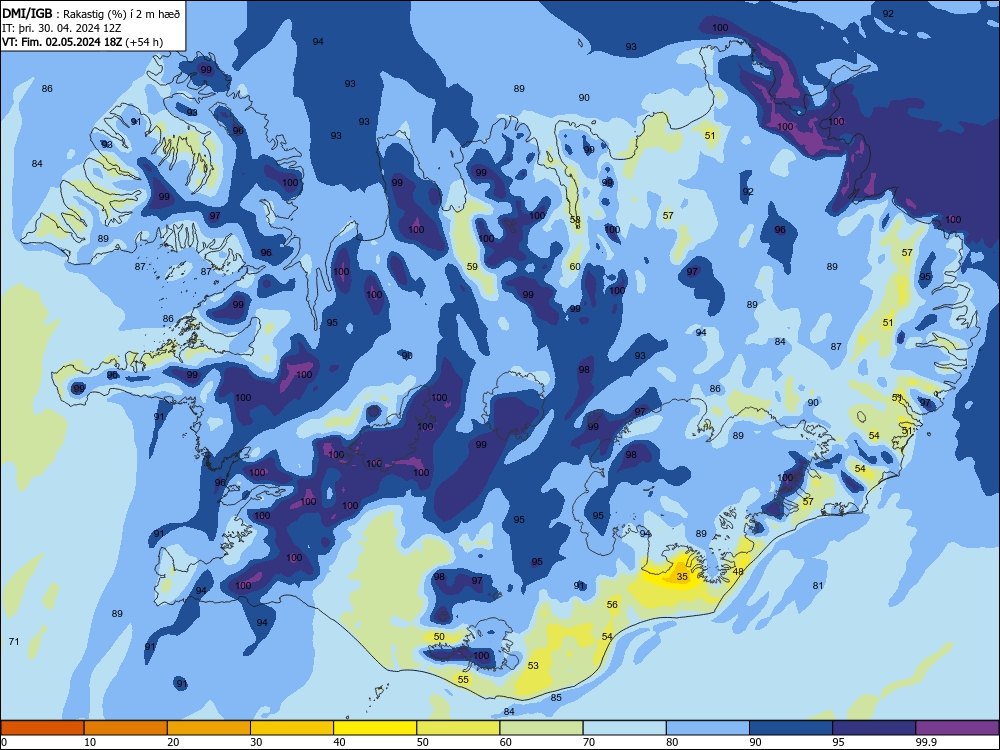Click the purple legend swatch above 99.9

coord(957,728)
